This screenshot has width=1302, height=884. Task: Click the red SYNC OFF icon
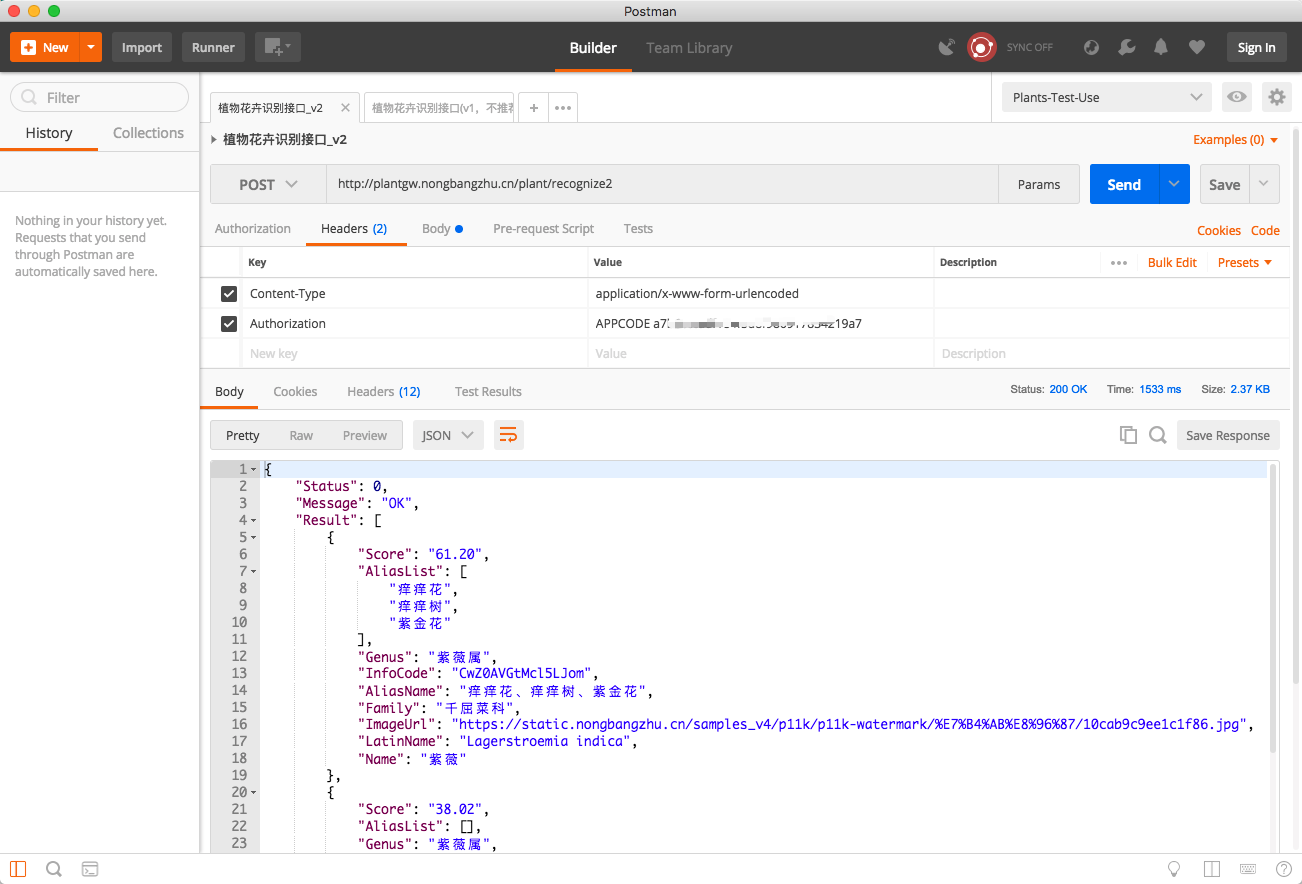[981, 47]
